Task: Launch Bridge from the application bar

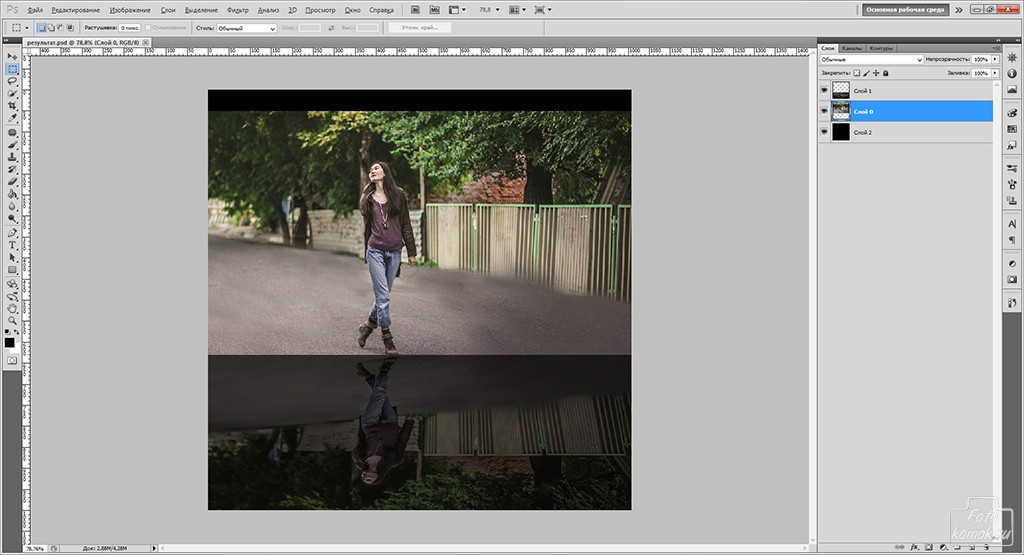Action: (x=415, y=10)
